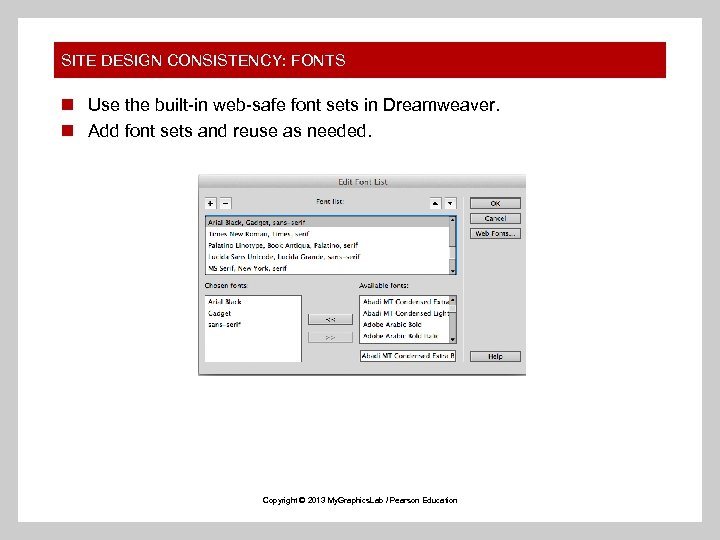Select 'MS Serif, New York, serif' font set
This screenshot has width=720, height=540.
(x=327, y=268)
